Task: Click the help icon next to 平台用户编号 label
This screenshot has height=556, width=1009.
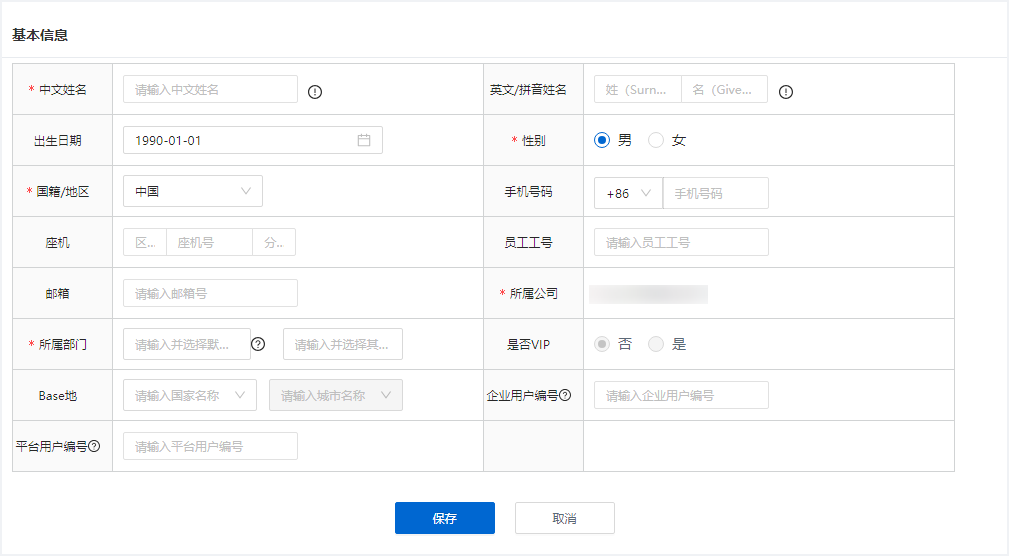Action: tap(94, 446)
